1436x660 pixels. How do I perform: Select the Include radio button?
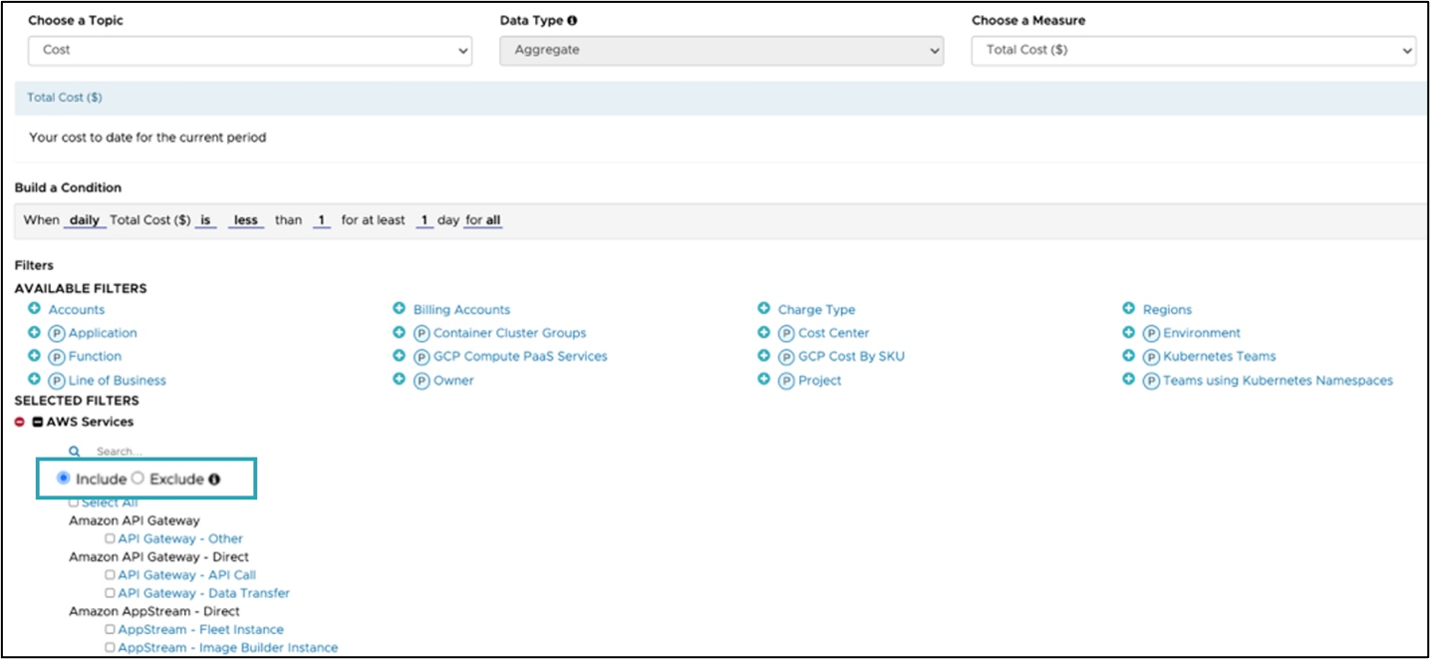point(64,478)
